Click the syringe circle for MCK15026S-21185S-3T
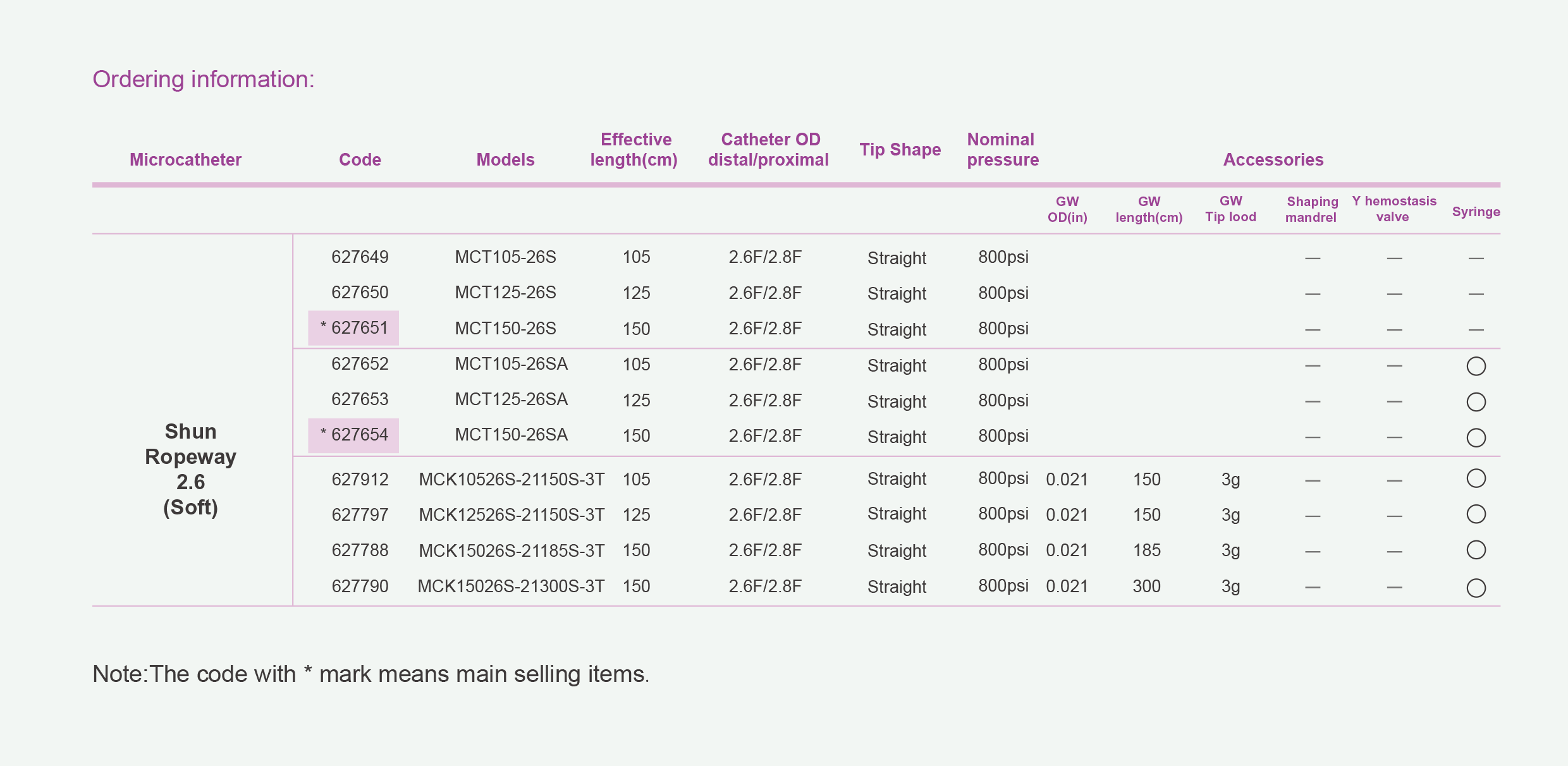This screenshot has height=766, width=1568. pos(1476,550)
